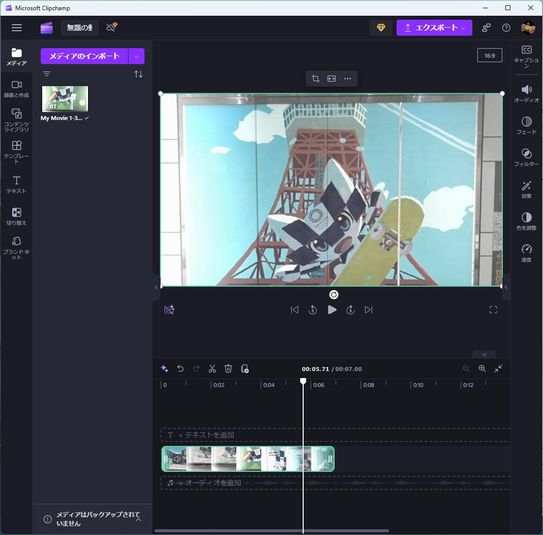Click the playhead marker on timeline ruler
Screen dimensions: 543x535
(303, 381)
